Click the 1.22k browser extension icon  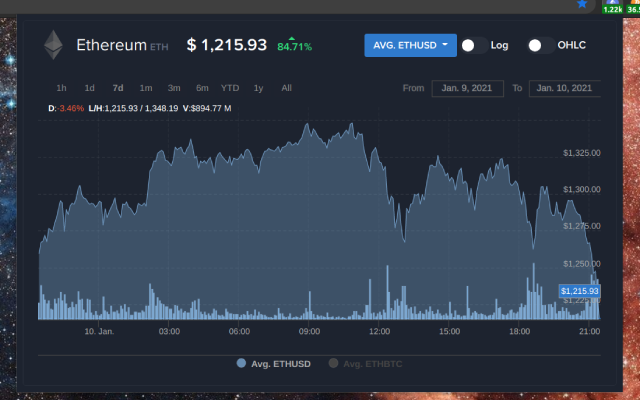tap(612, 7)
